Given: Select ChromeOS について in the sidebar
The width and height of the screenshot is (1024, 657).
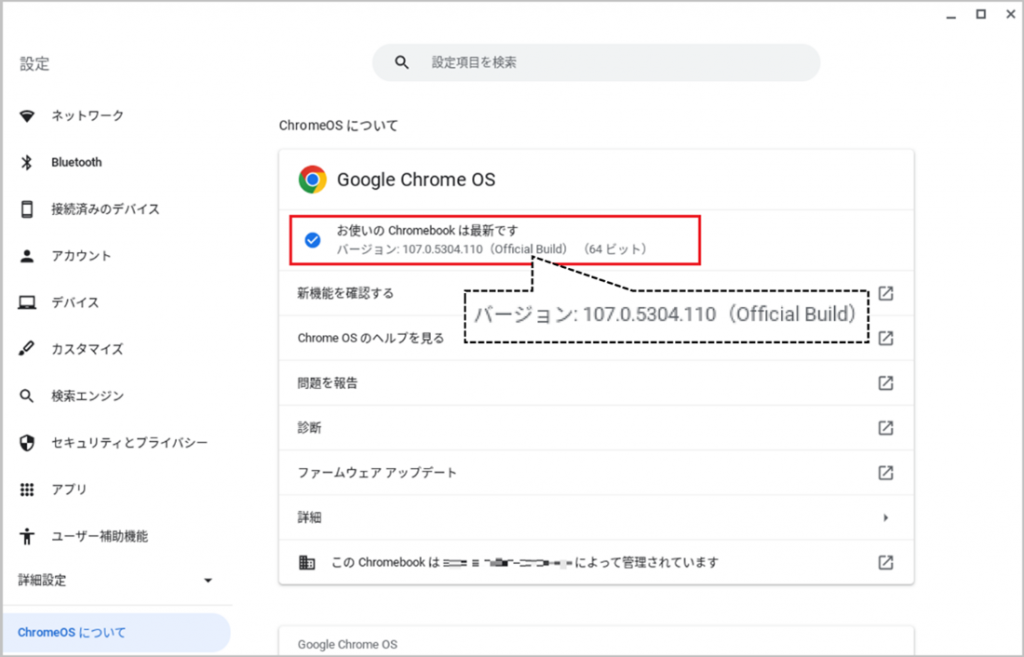Looking at the screenshot, I should [72, 633].
